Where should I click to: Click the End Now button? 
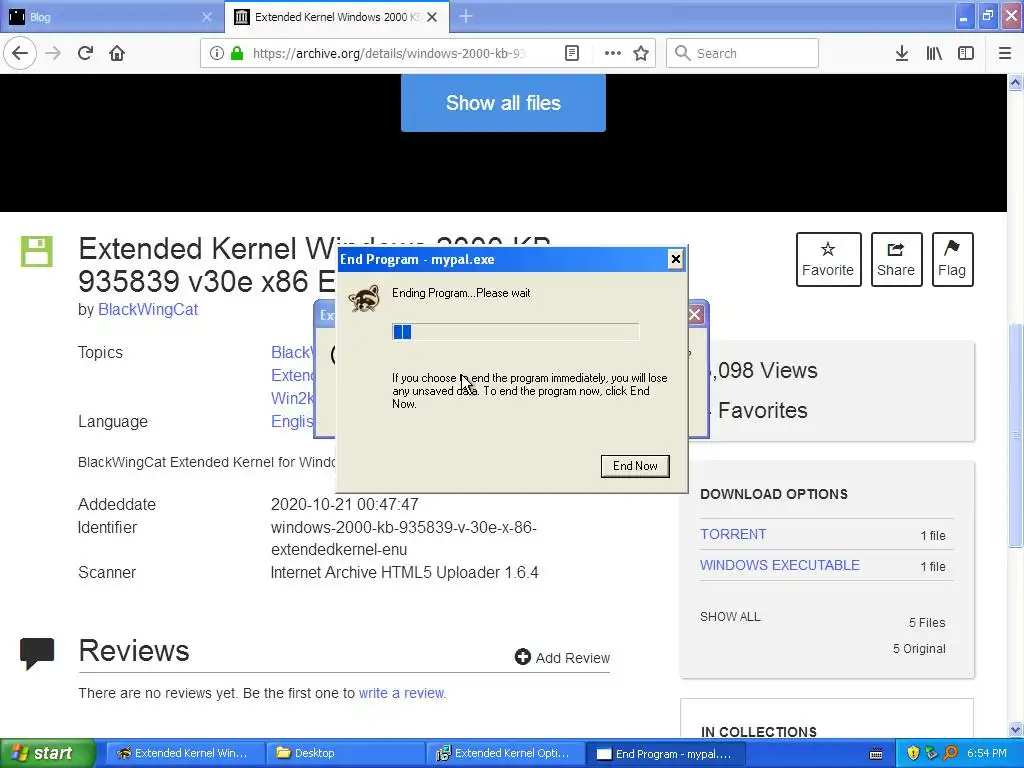[x=635, y=466]
